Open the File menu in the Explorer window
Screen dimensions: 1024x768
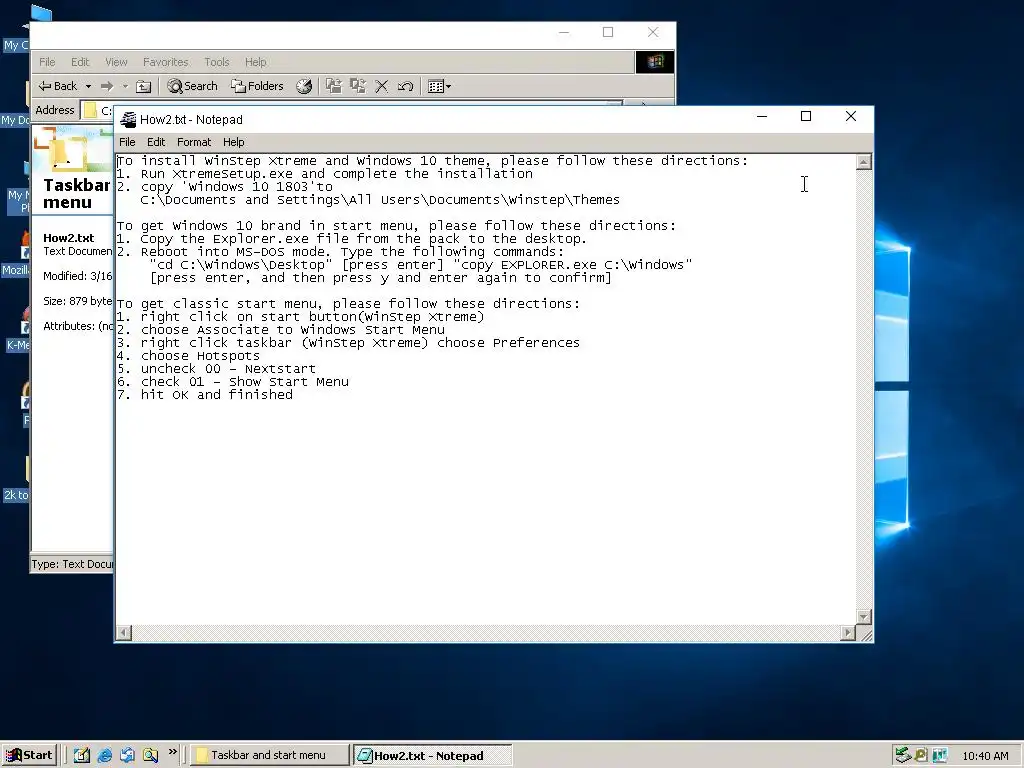[x=47, y=62]
